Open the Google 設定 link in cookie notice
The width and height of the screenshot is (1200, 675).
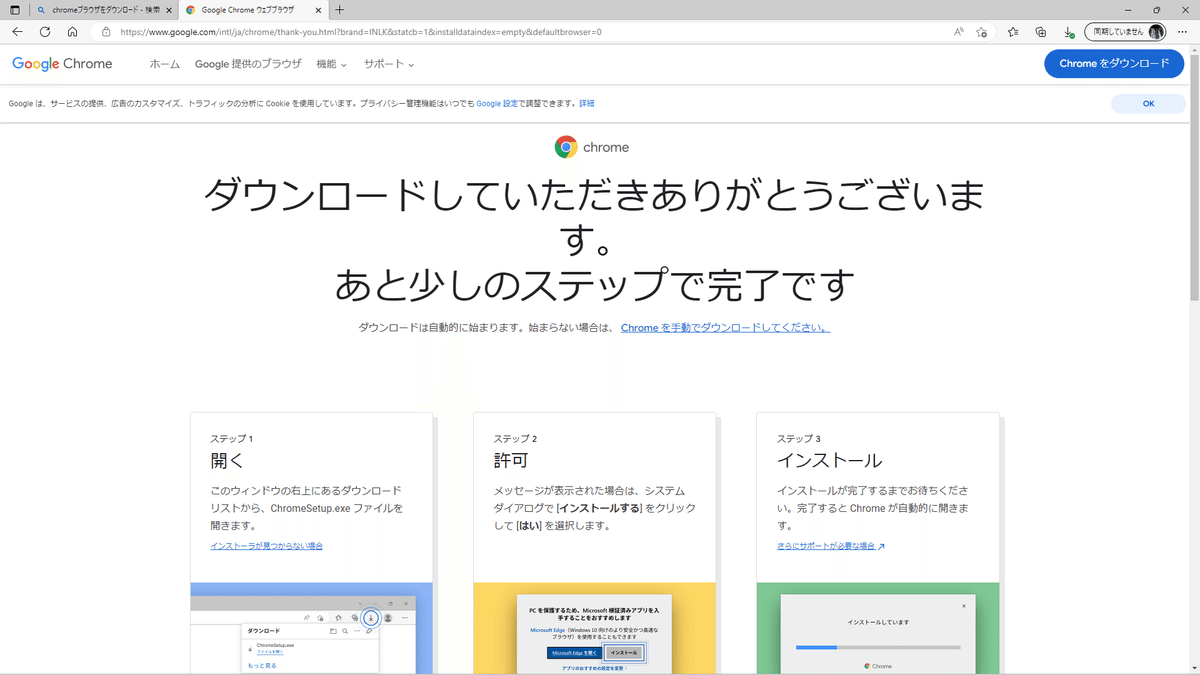(497, 103)
